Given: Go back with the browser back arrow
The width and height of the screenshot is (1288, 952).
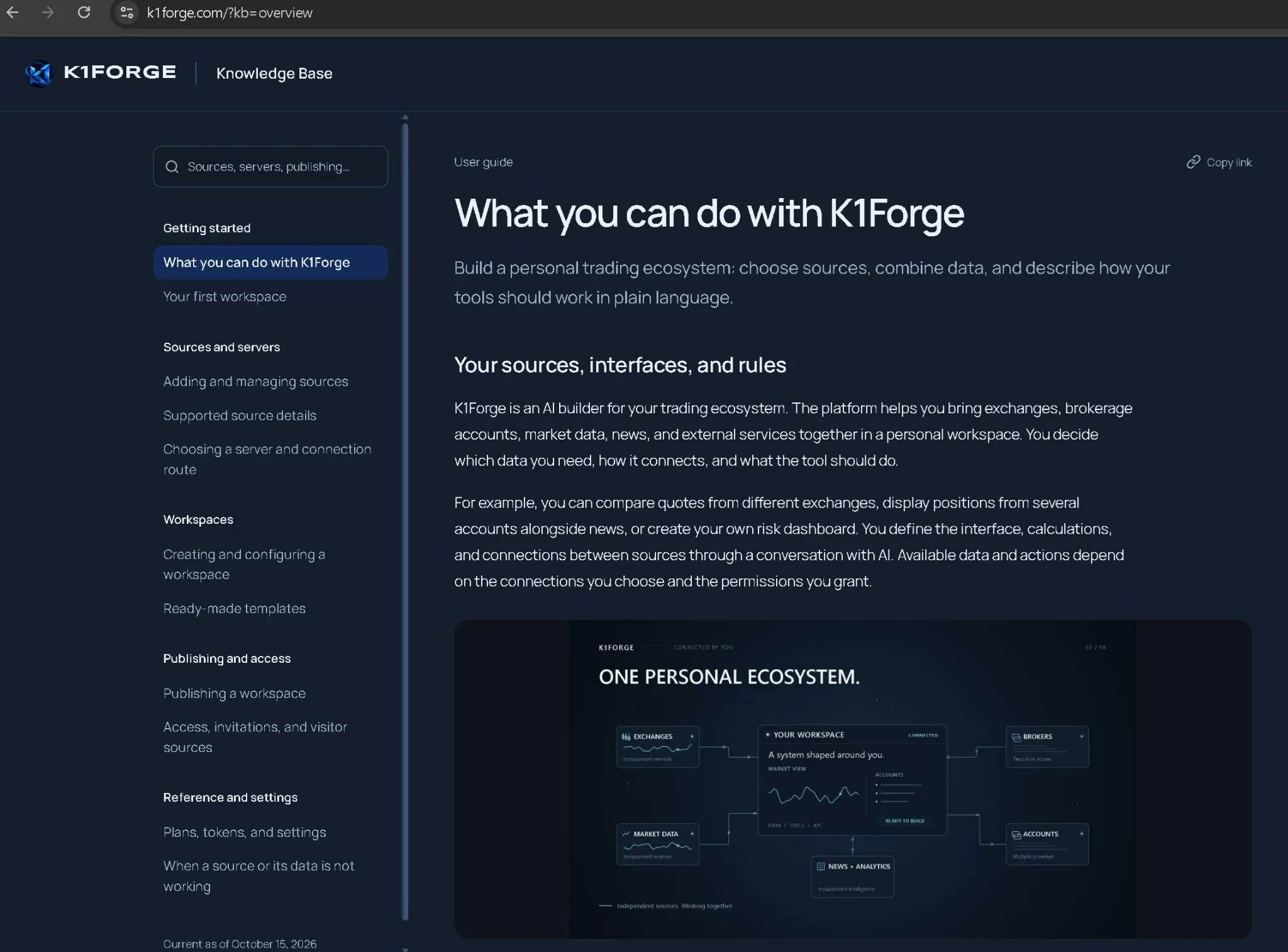Looking at the screenshot, I should [x=13, y=13].
